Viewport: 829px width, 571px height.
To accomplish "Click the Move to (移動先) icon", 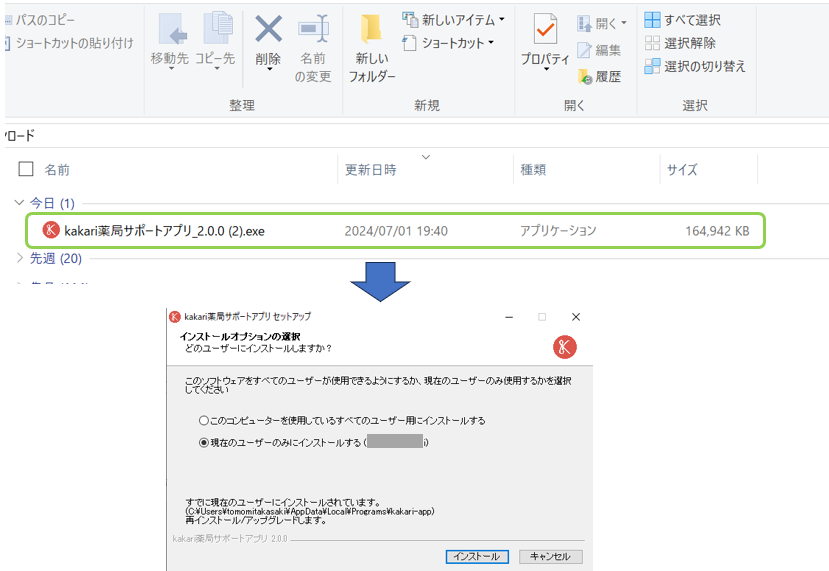I will point(172,30).
